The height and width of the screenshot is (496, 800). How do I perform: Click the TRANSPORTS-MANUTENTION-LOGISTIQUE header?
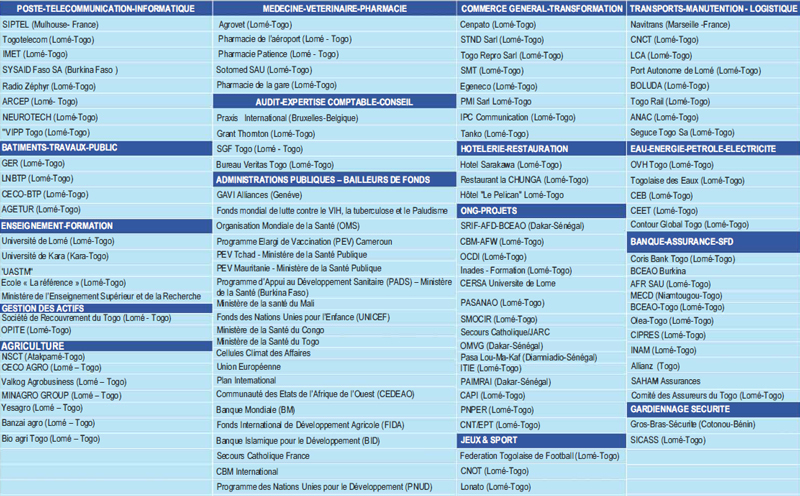713,7
